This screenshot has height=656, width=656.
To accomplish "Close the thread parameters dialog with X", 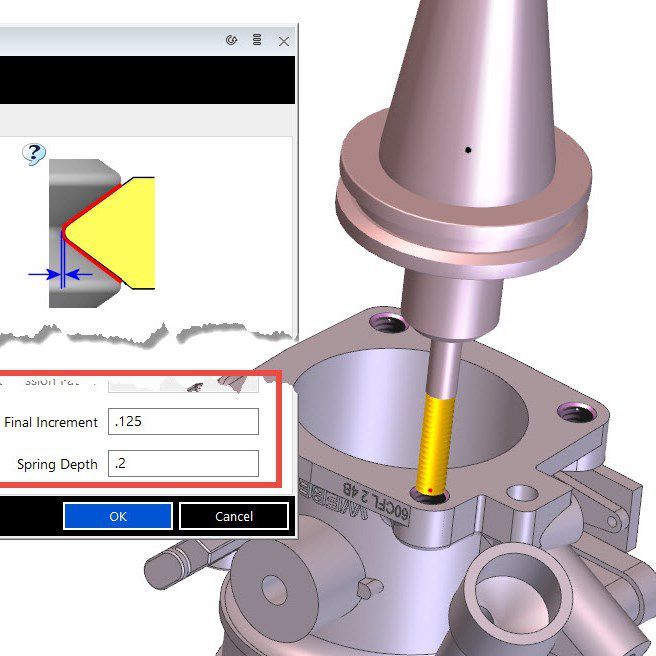I will tap(284, 40).
